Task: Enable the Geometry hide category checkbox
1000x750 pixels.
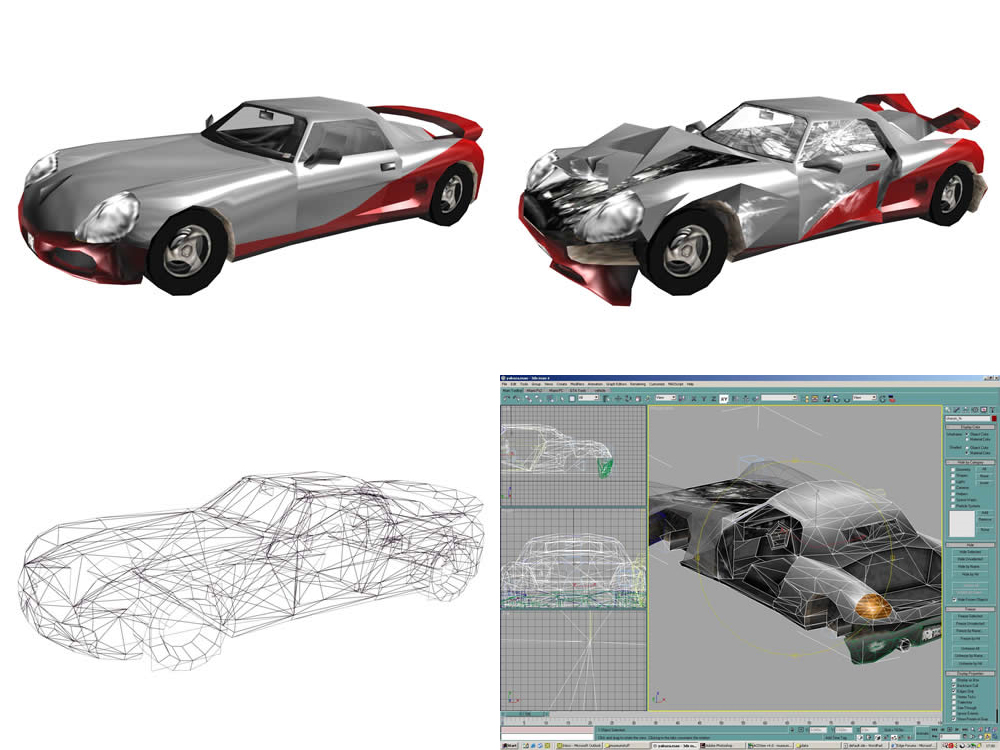Action: 953,469
